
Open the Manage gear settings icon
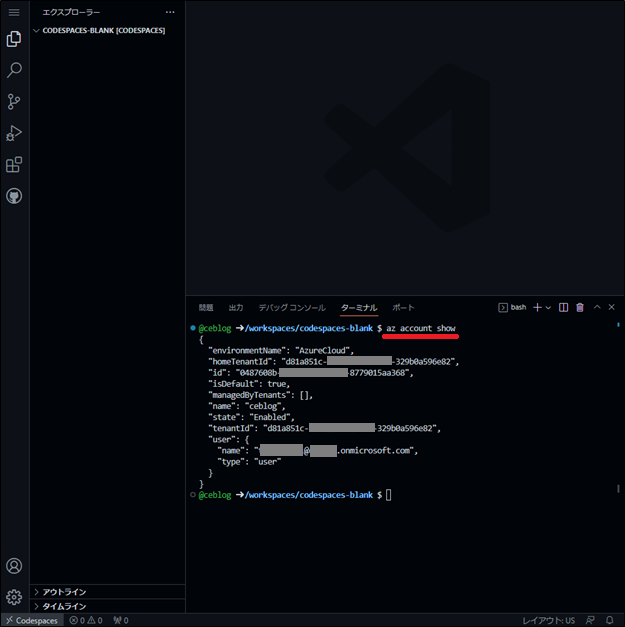pos(14,597)
